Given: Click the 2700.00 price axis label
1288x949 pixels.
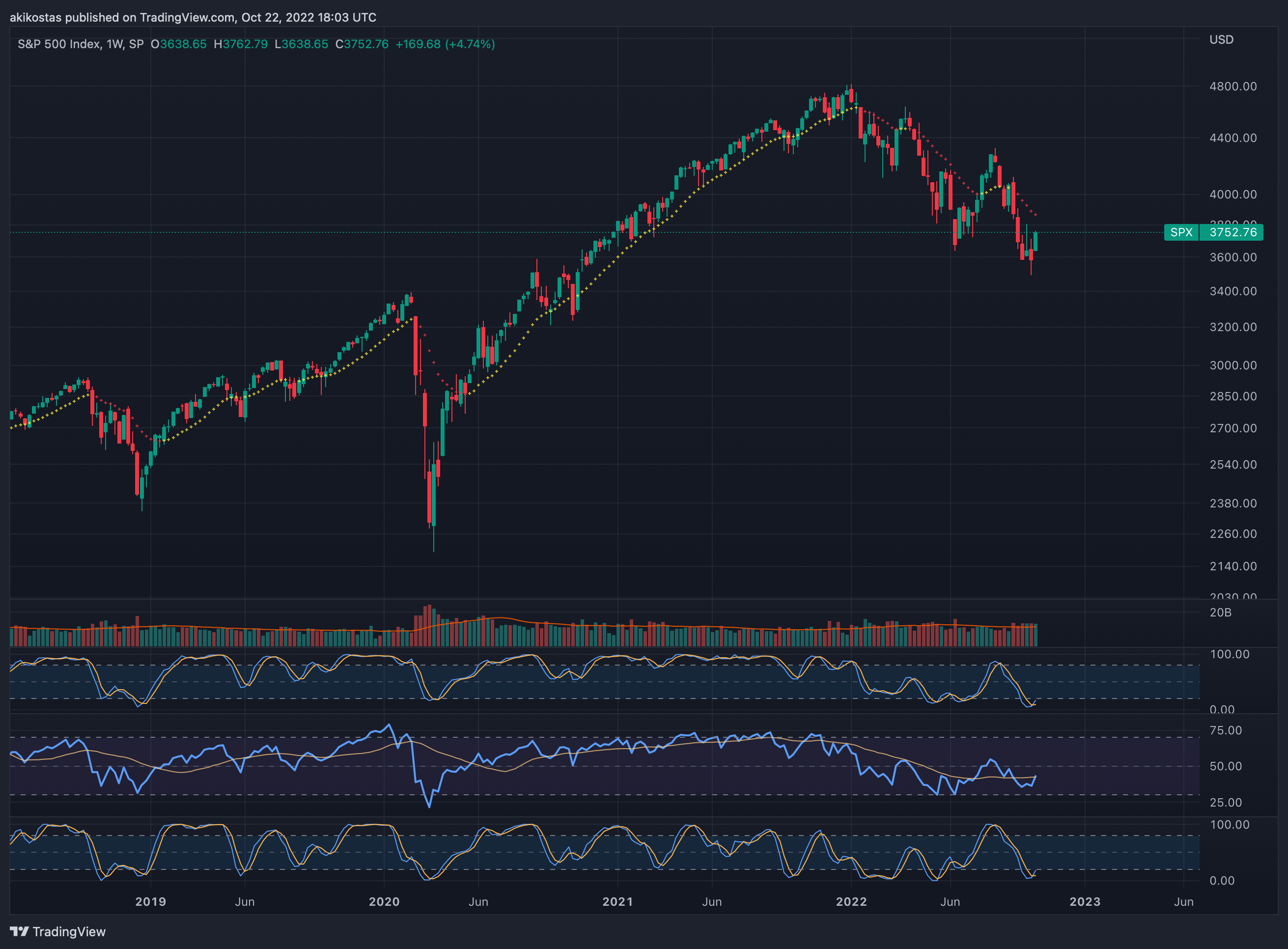Looking at the screenshot, I should pos(1233,428).
